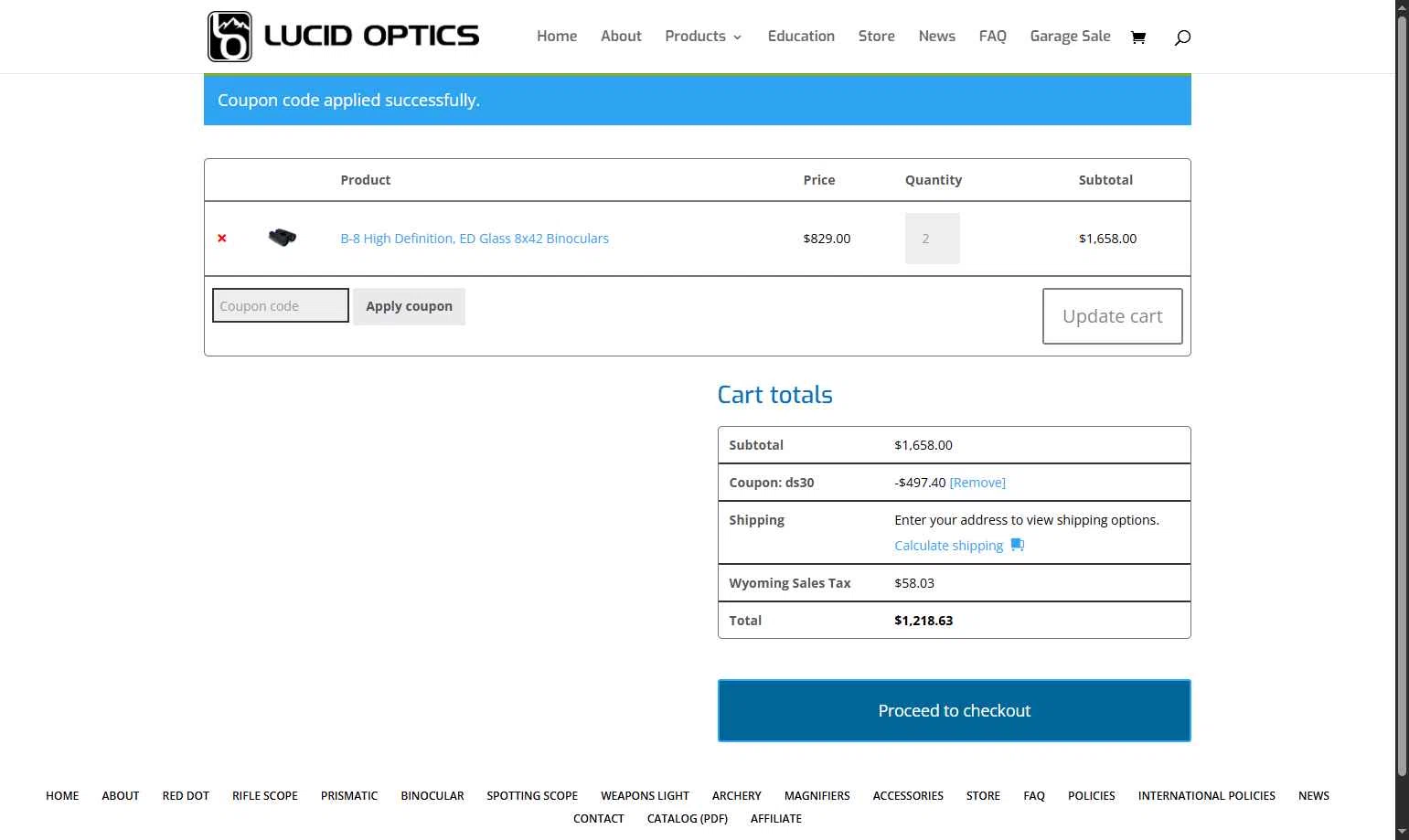
Task: Open FAQ in footer menu
Action: click(x=1034, y=796)
